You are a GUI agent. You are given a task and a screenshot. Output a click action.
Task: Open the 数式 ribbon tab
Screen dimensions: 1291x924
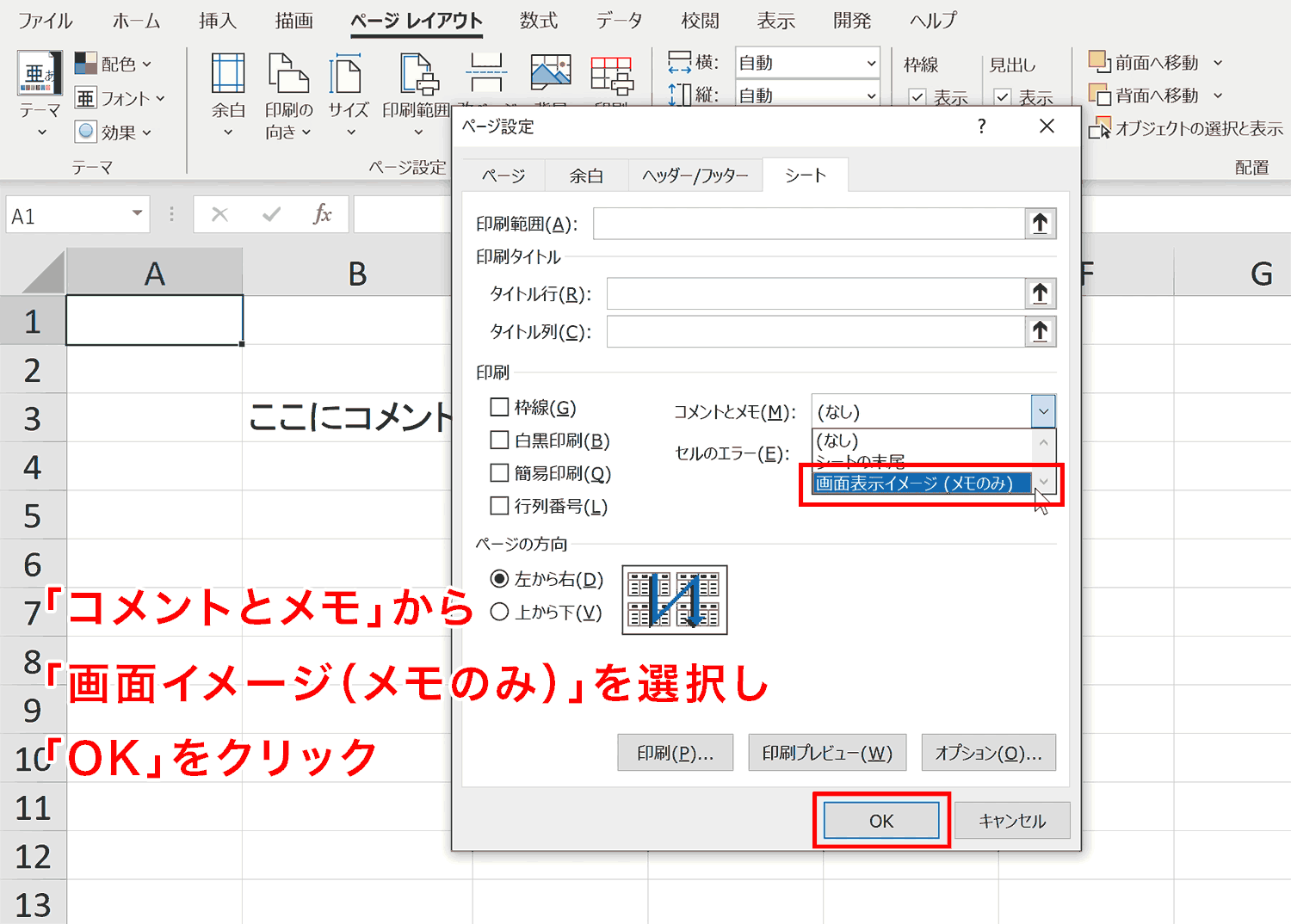pos(539,21)
